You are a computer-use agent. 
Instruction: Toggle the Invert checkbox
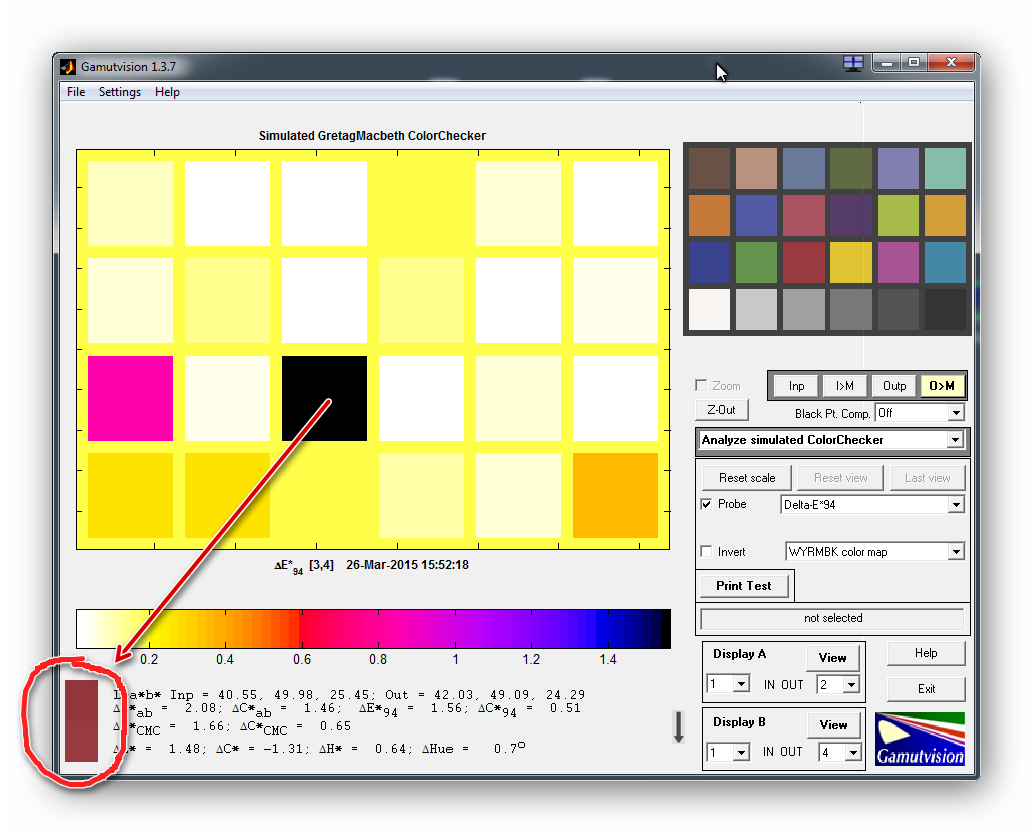point(707,551)
